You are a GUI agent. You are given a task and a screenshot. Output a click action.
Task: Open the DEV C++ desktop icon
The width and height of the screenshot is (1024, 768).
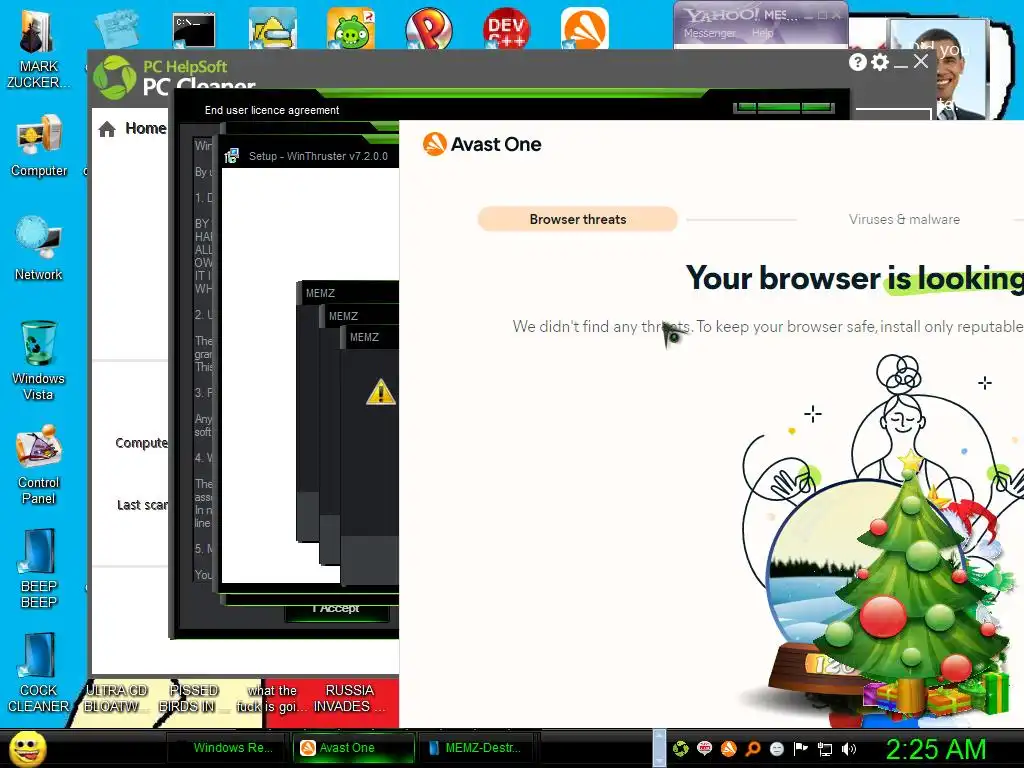pos(507,29)
